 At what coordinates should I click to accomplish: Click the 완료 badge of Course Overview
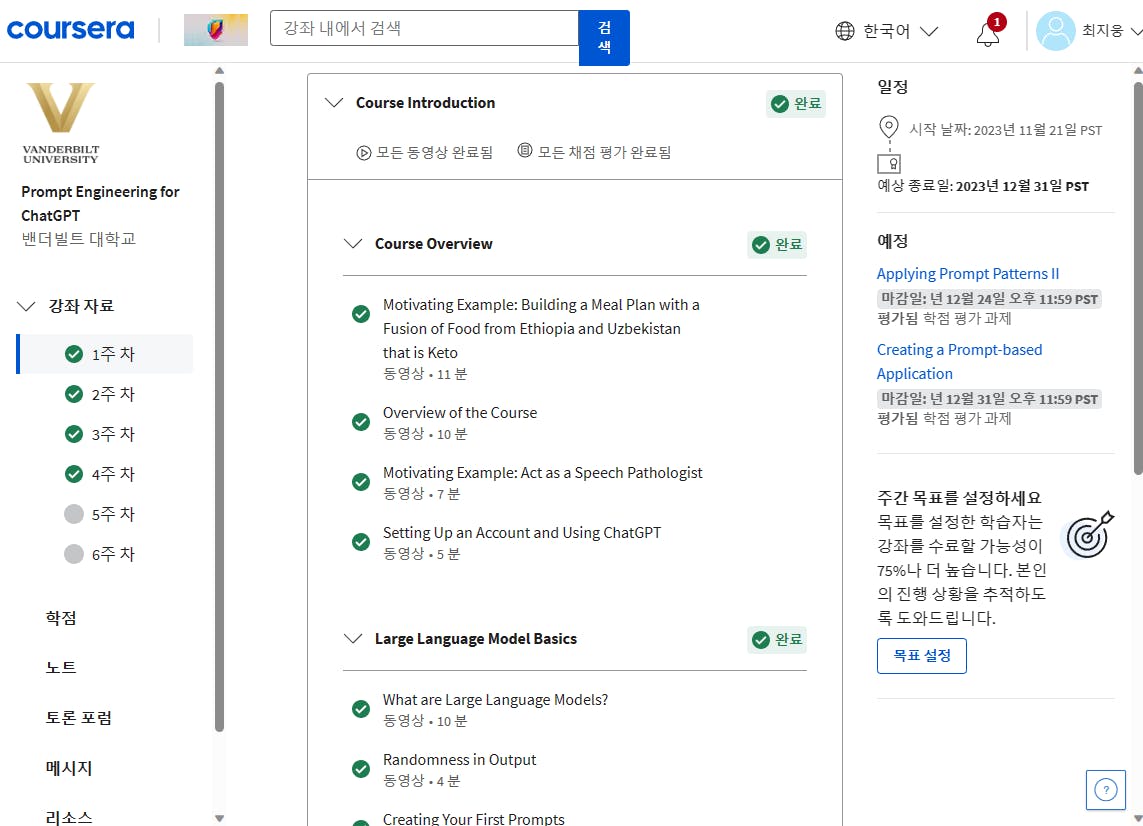(777, 245)
